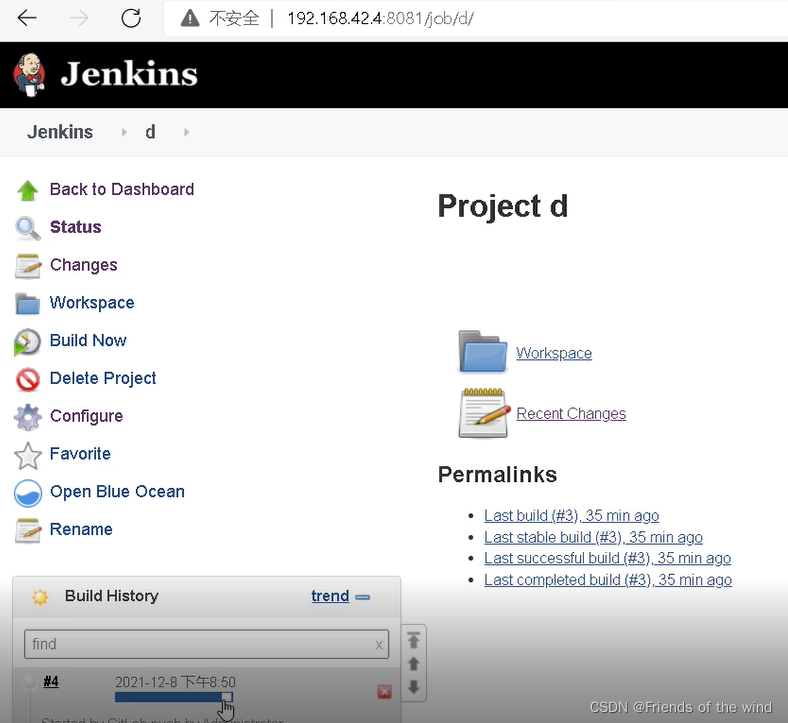Open build #4 link
This screenshot has height=723, width=788.
[x=51, y=682]
